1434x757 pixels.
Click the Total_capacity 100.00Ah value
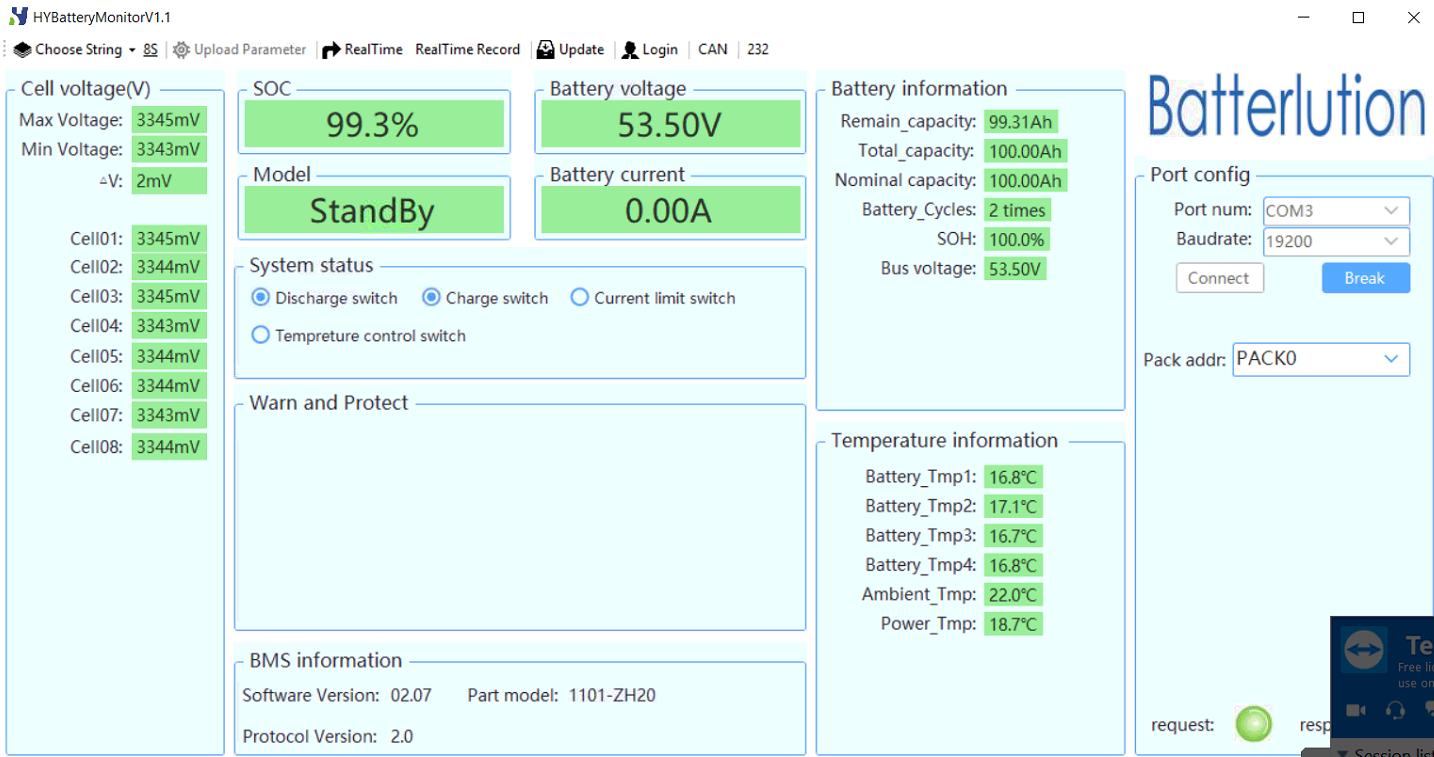(x=1025, y=151)
